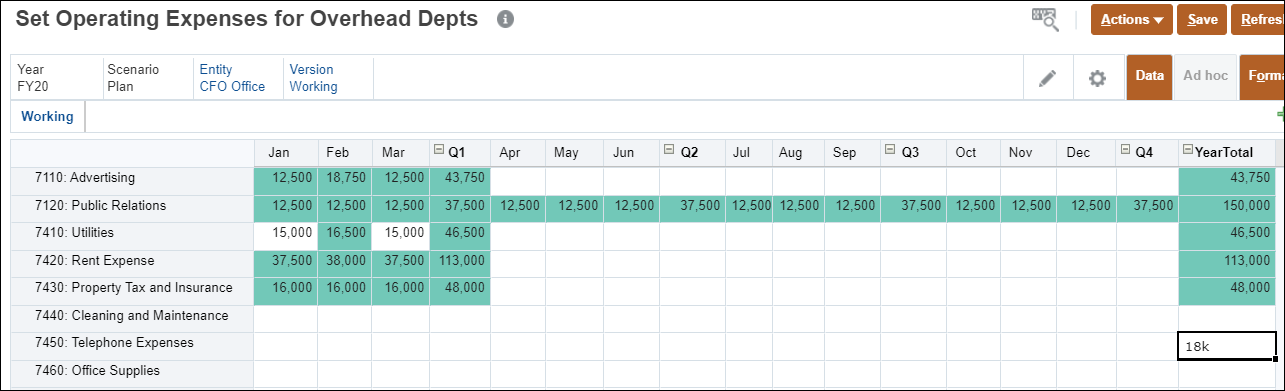The image size is (1285, 391).
Task: Click the form information icon beside title
Action: (x=505, y=19)
